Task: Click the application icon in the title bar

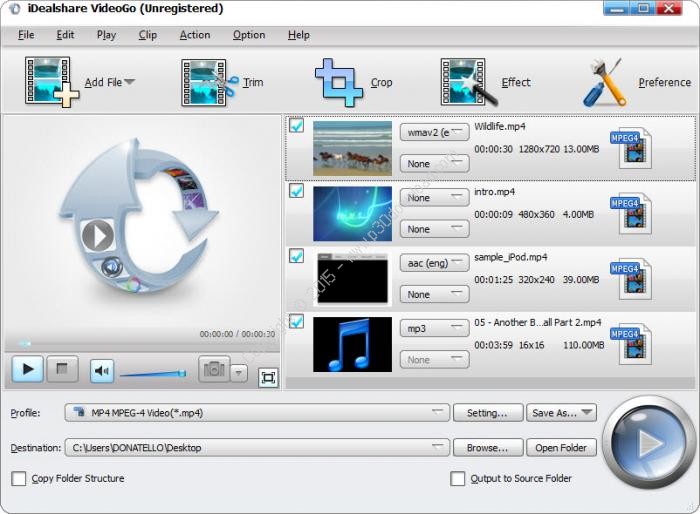Action: 15,8
